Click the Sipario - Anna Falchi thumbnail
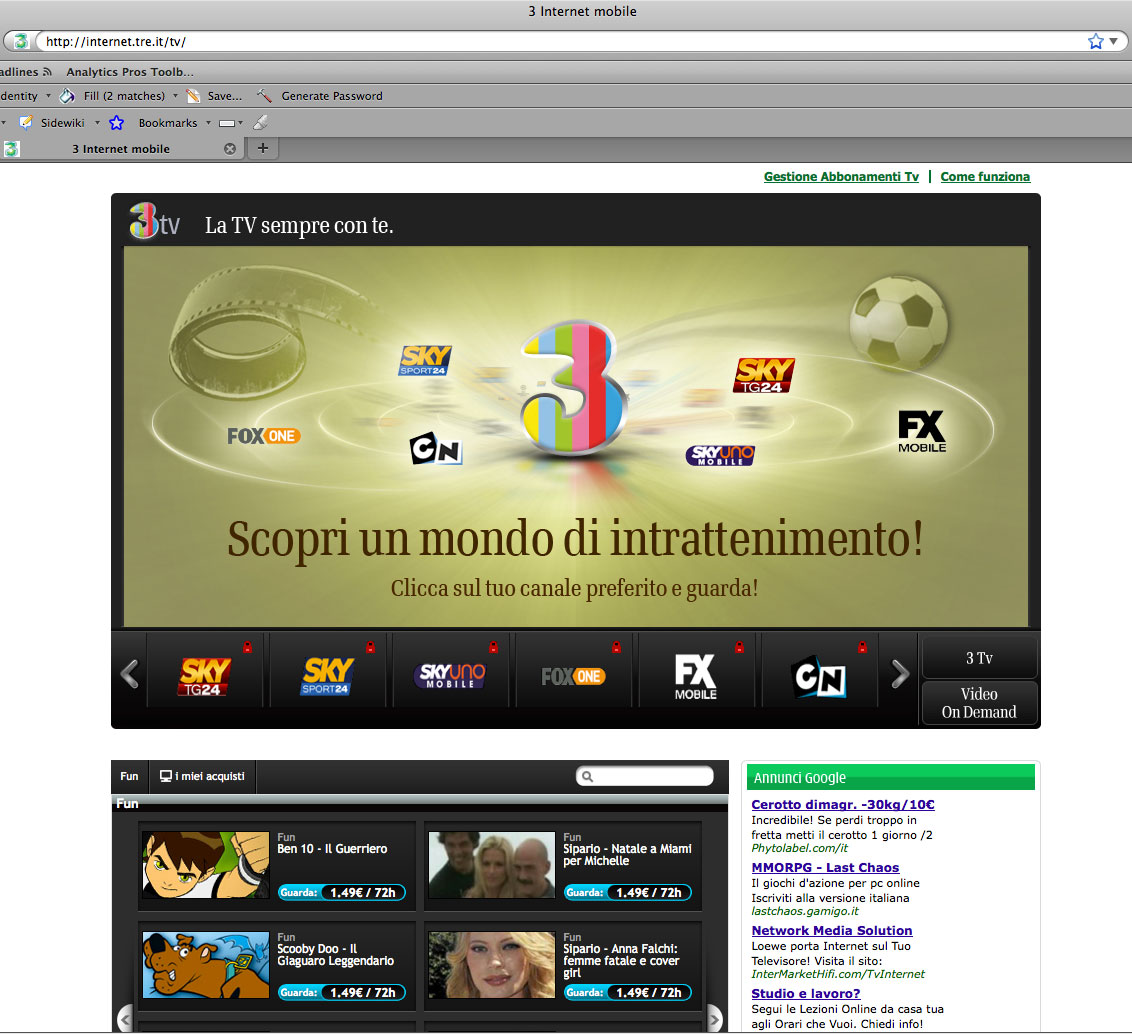 [x=492, y=965]
